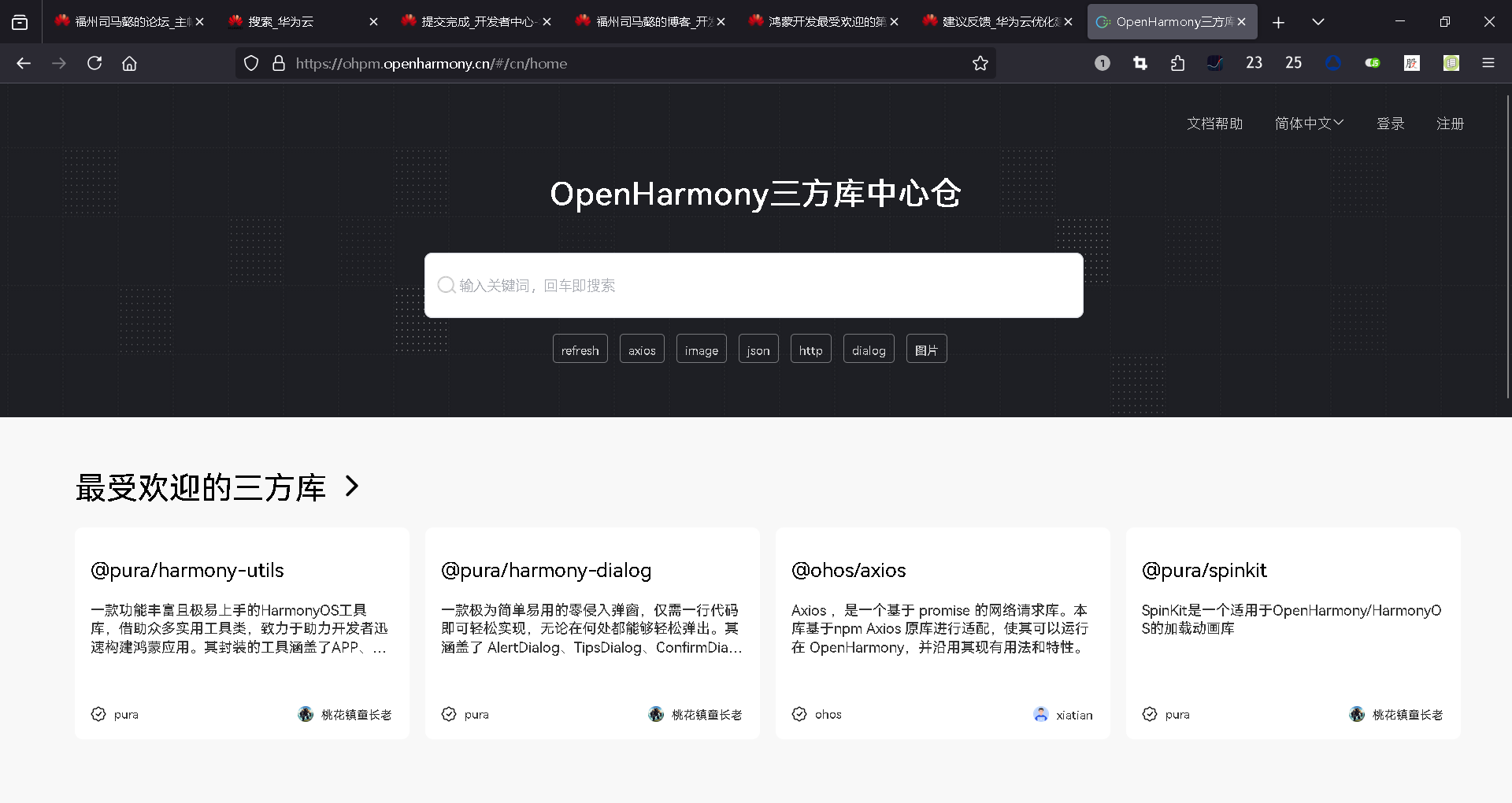Select the dialog keyword tag
This screenshot has width=1512, height=803.
click(x=869, y=350)
